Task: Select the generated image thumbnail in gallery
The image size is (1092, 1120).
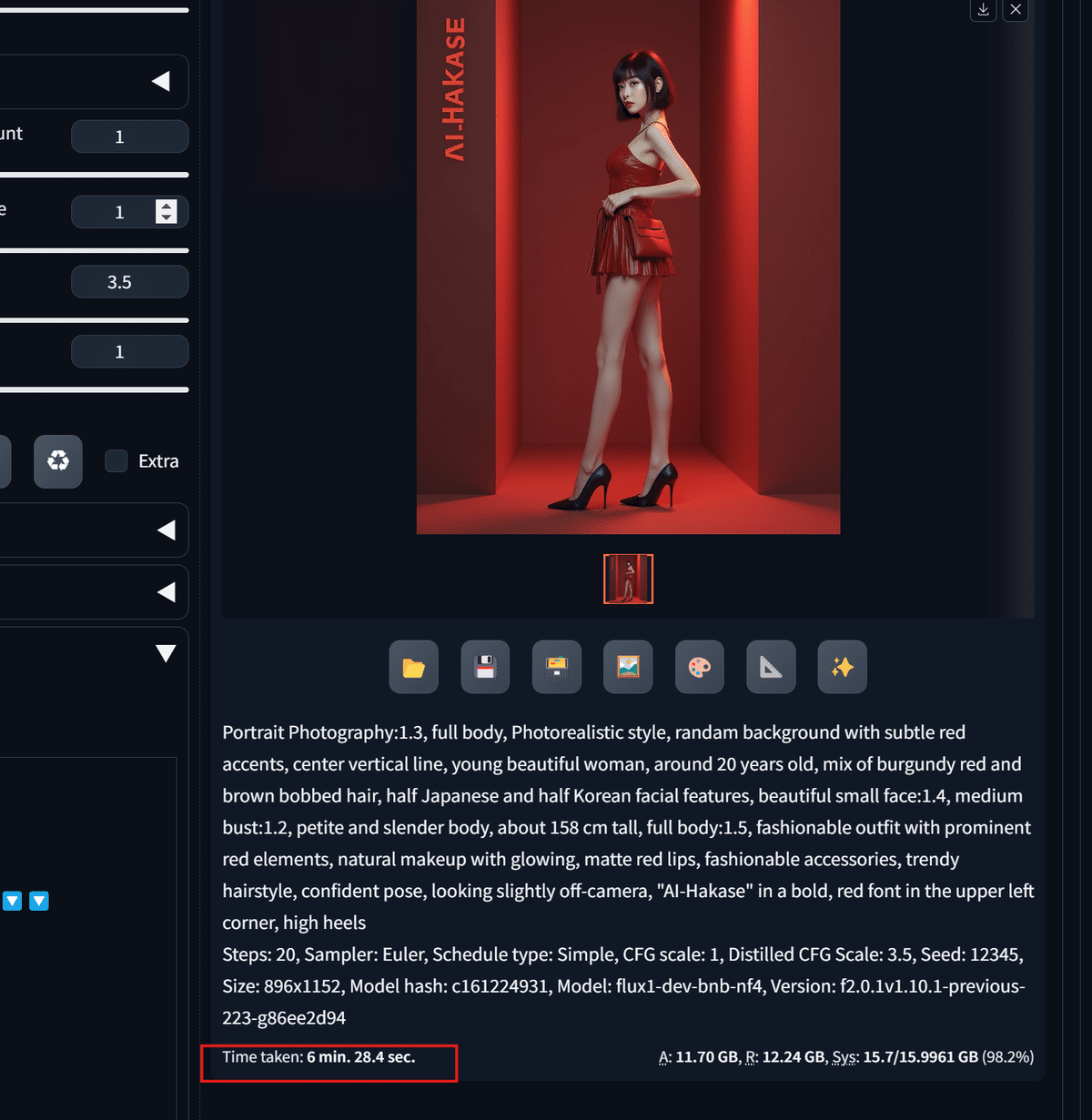Action: click(x=628, y=579)
